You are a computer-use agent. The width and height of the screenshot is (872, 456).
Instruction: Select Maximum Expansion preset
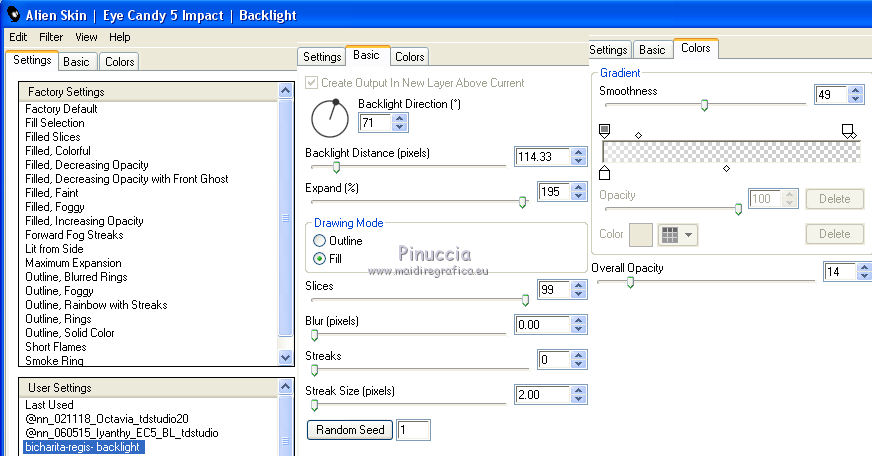(x=73, y=263)
